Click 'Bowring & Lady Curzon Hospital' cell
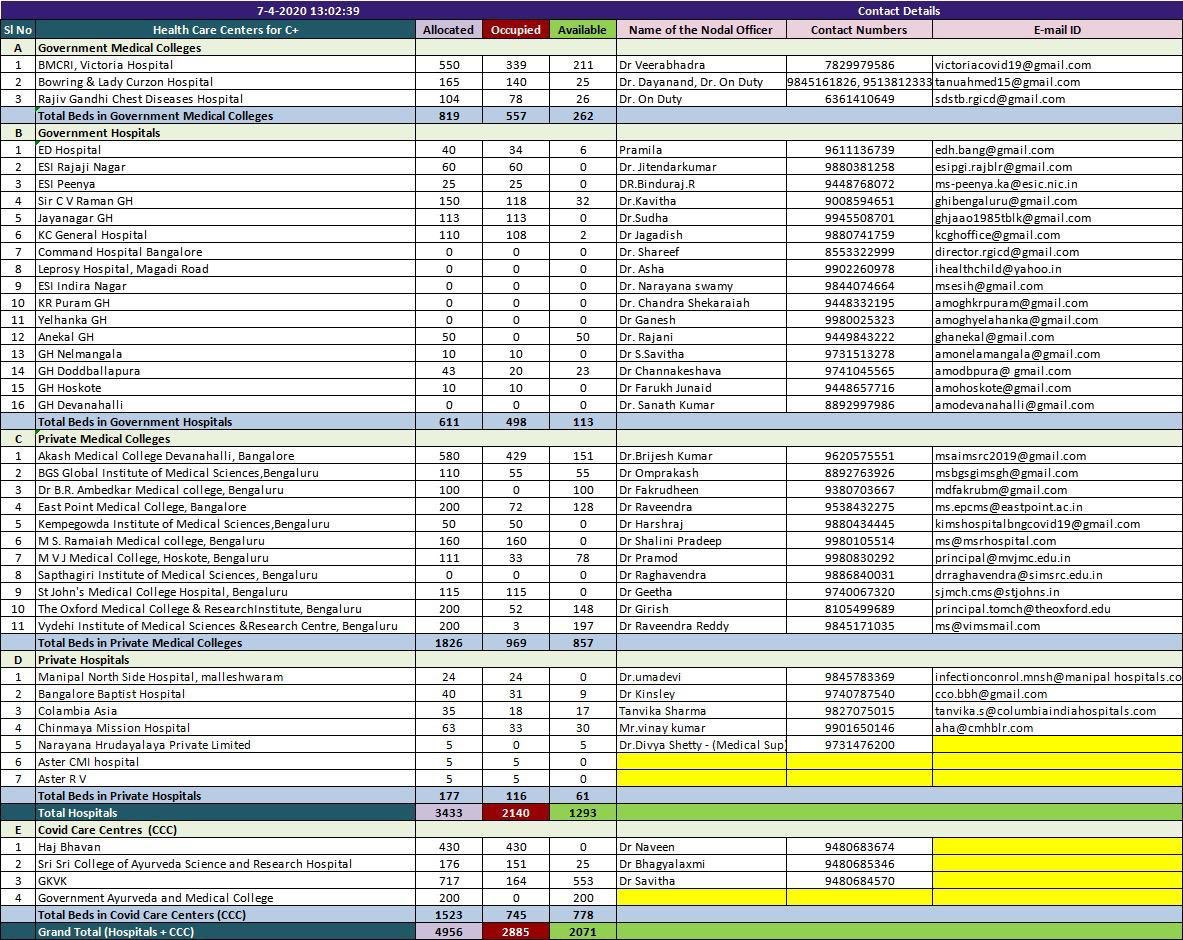Image resolution: width=1183 pixels, height=940 pixels. (x=226, y=81)
